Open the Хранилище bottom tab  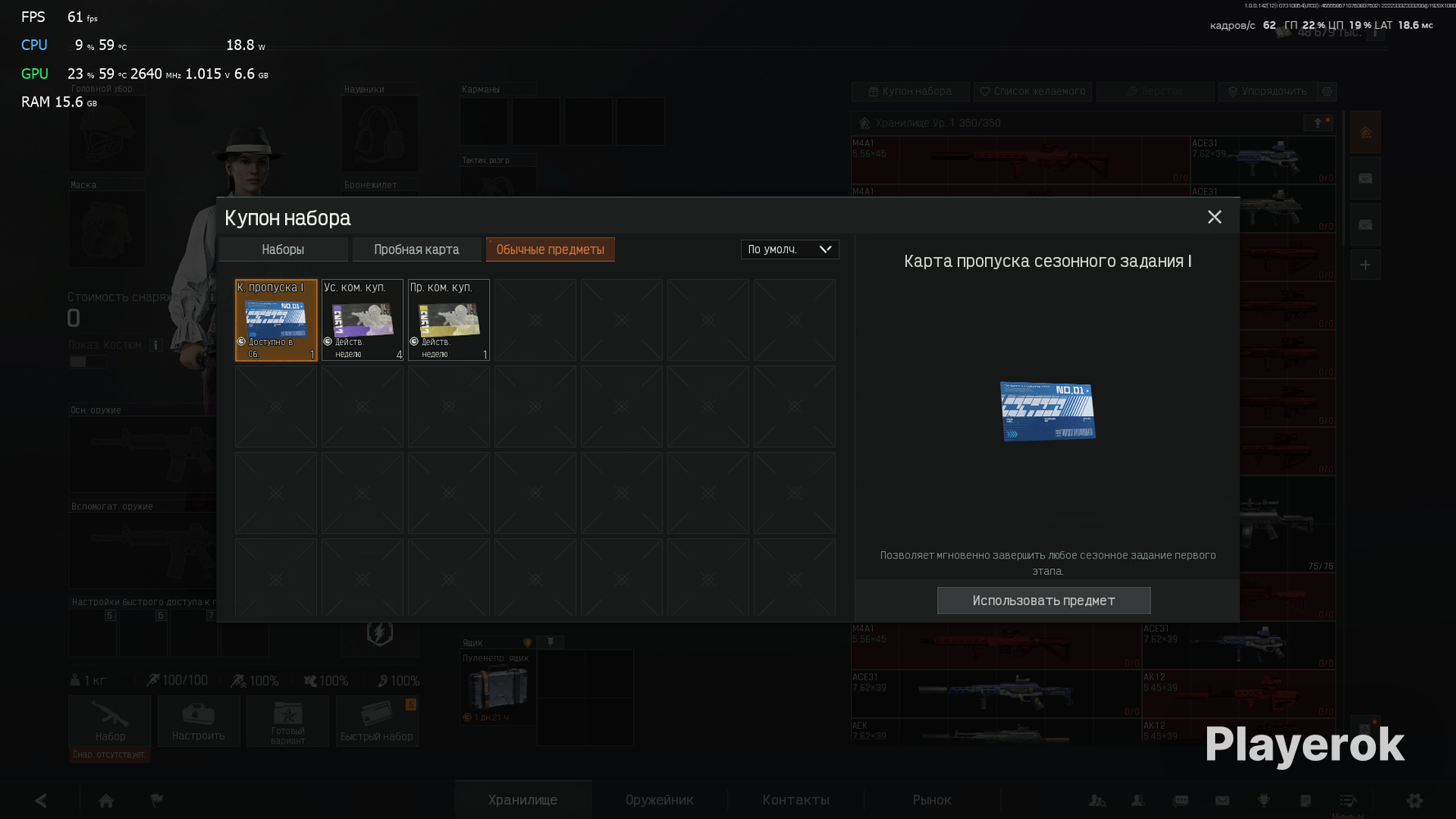coord(522,800)
